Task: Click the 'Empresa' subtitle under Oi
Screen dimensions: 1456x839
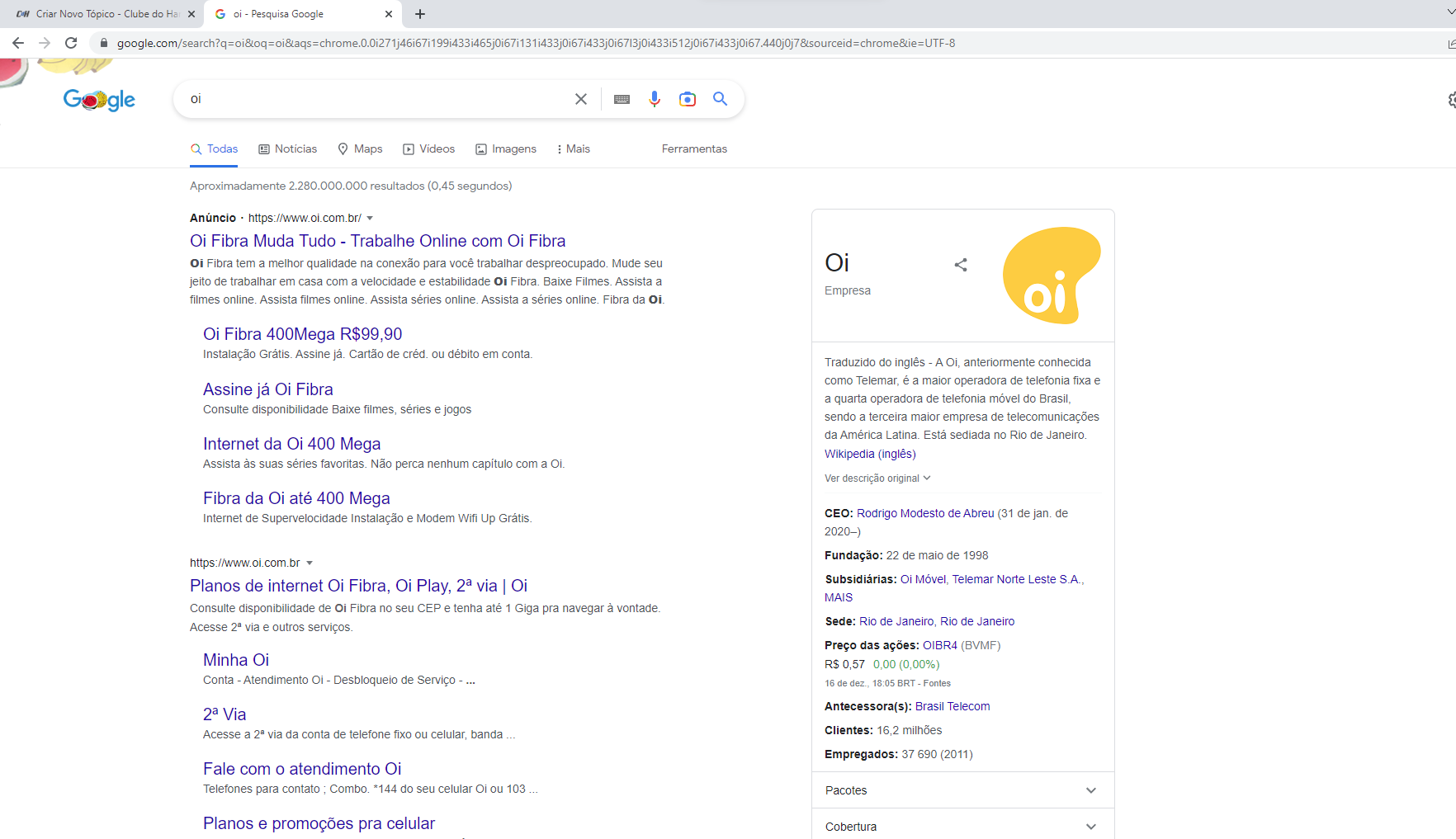Action: tap(848, 290)
